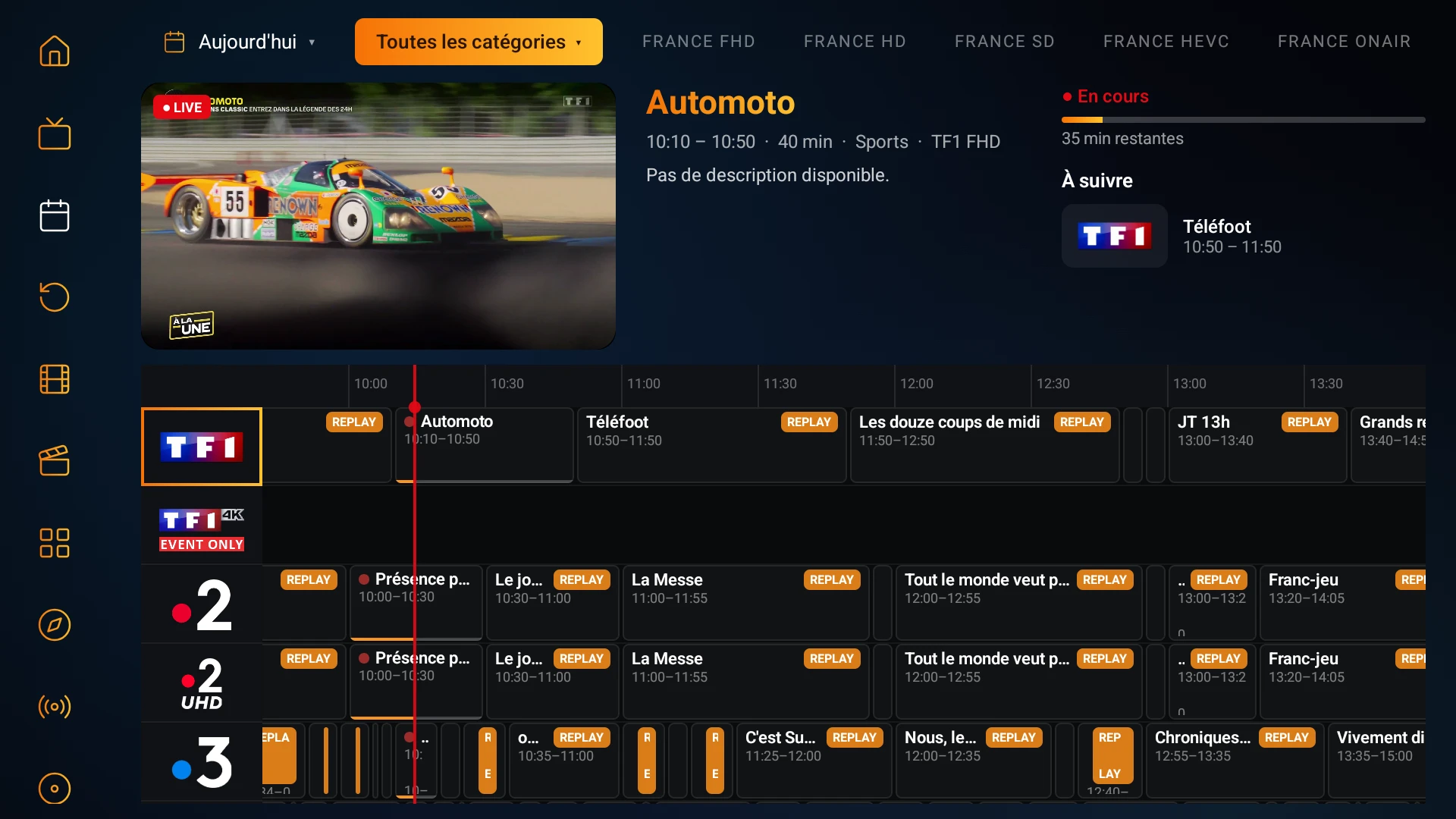
Task: Click the 11:00 time marker in timeline
Action: tap(643, 384)
